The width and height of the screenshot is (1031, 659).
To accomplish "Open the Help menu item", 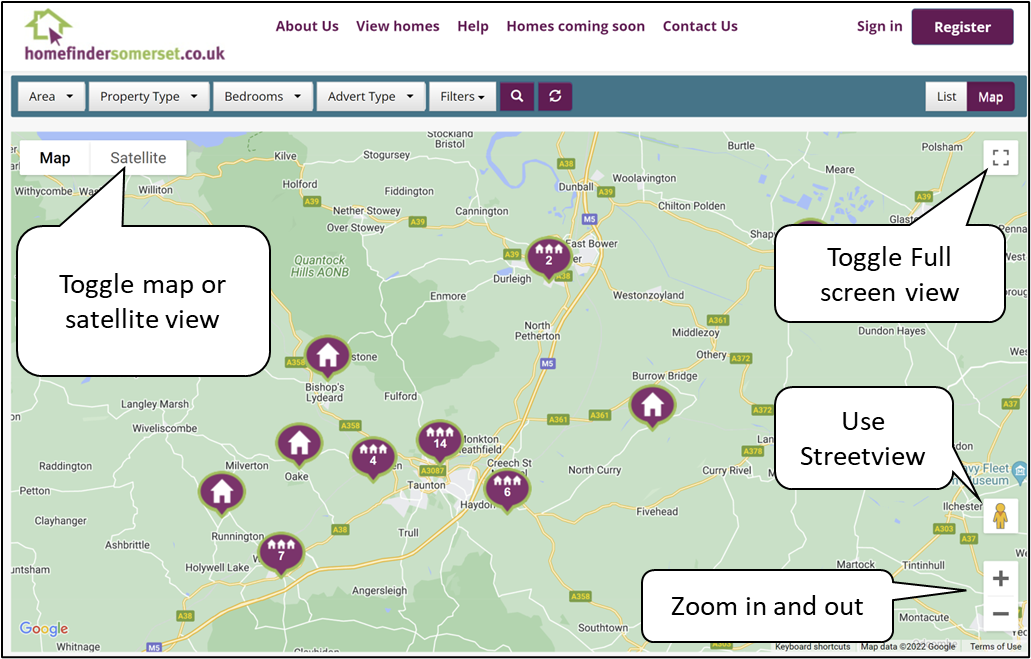I will tap(473, 26).
